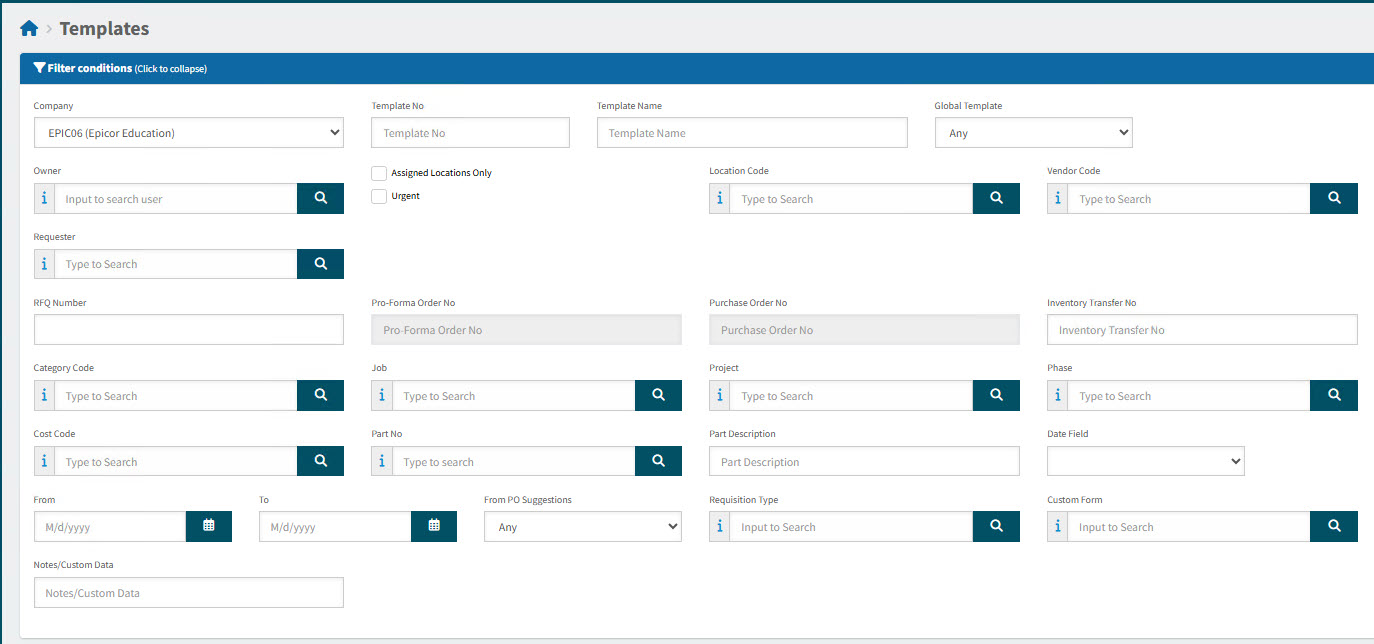This screenshot has height=644, width=1374.
Task: Click the Project search button
Action: (996, 395)
